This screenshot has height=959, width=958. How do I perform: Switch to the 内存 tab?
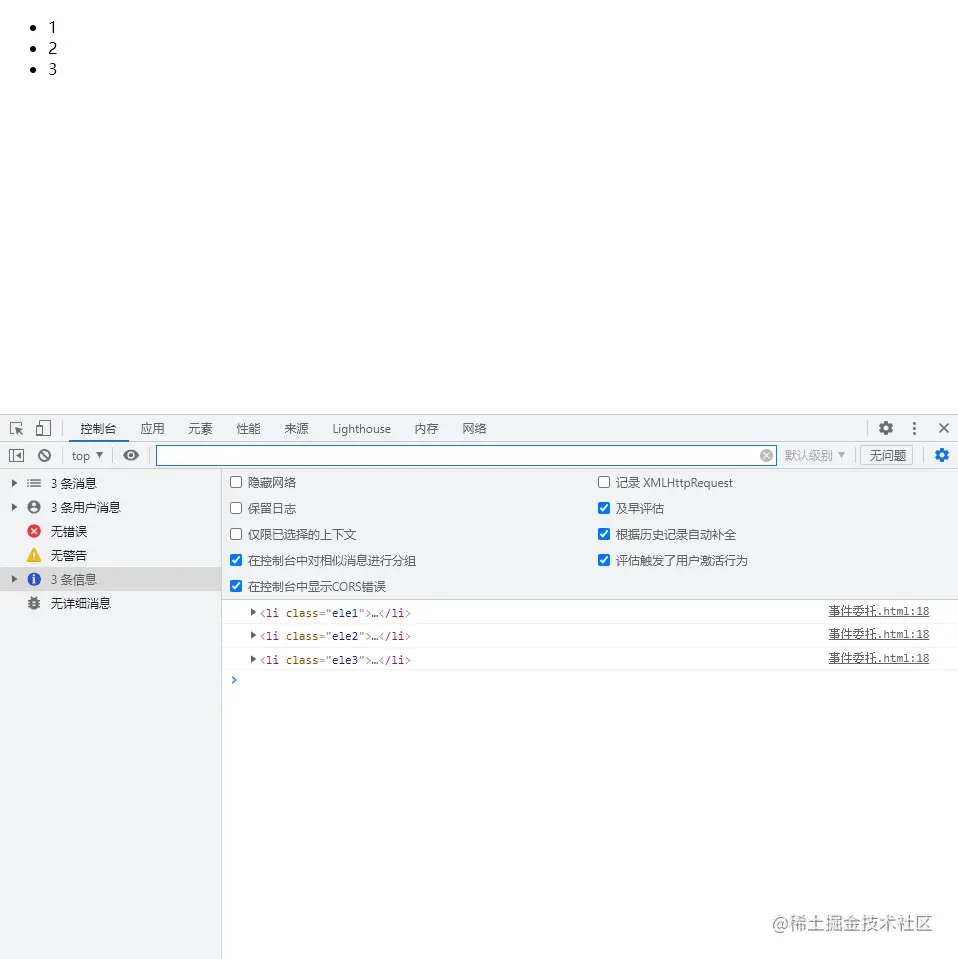point(426,429)
